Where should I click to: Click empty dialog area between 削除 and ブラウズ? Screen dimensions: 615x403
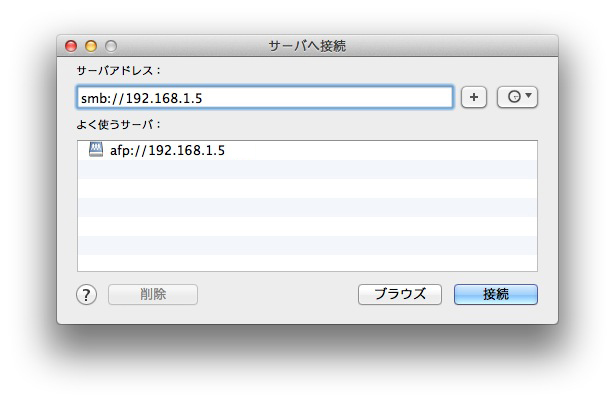(x=277, y=295)
